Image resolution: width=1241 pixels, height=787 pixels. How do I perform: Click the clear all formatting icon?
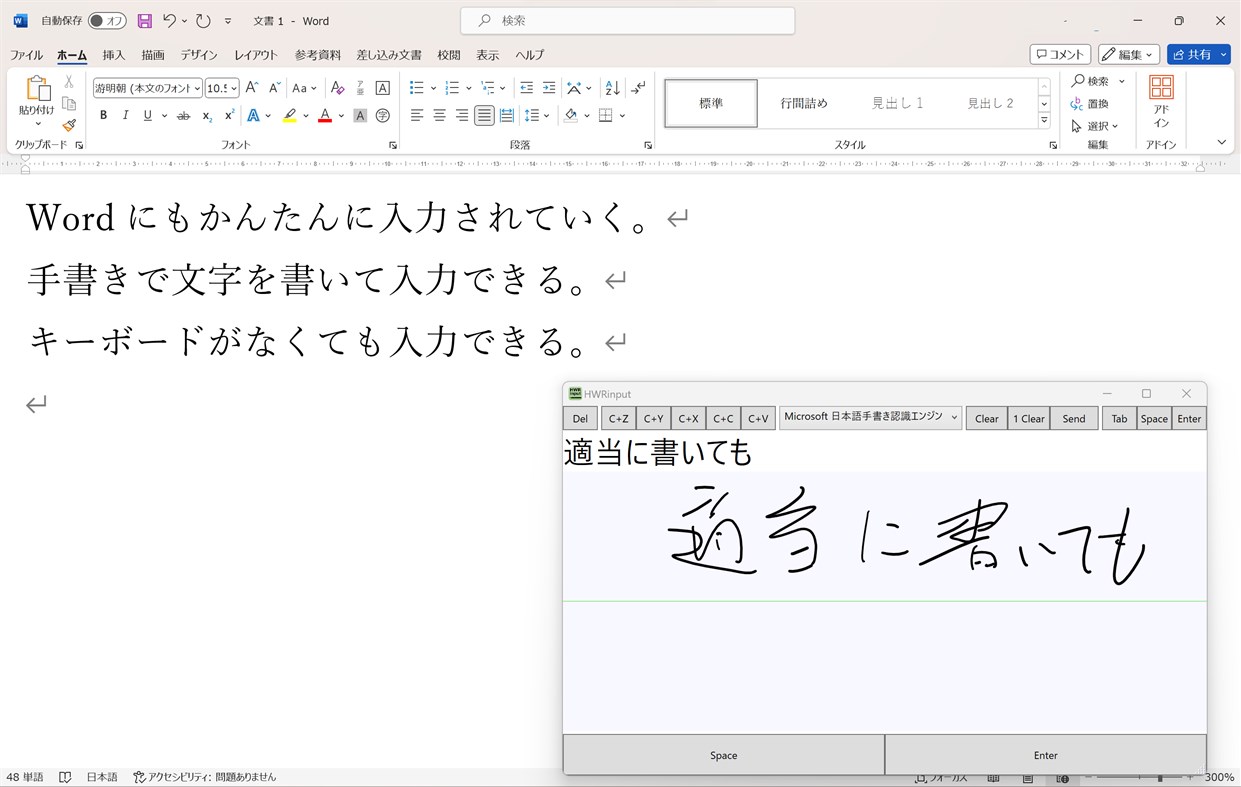[x=337, y=88]
